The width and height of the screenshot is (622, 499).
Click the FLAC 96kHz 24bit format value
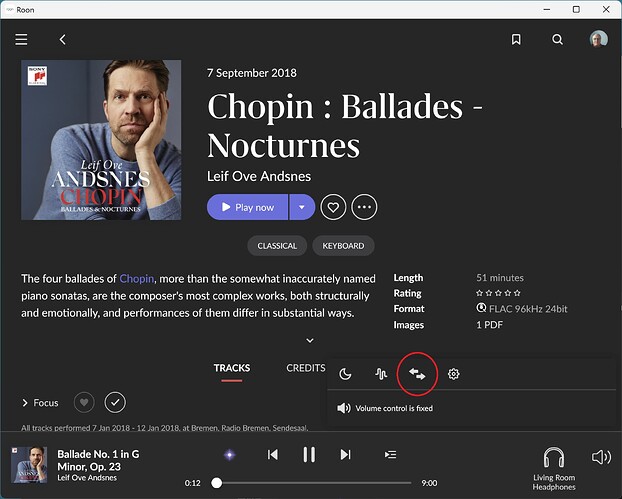(x=522, y=309)
